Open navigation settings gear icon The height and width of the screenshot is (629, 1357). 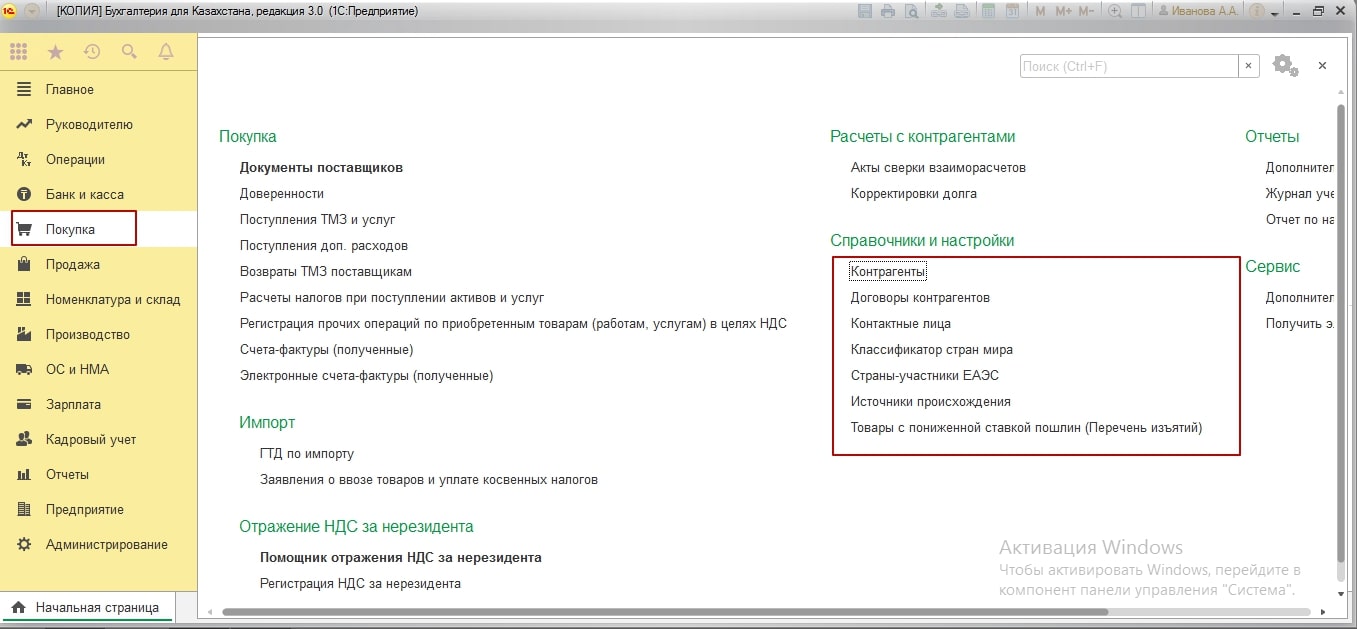point(1284,65)
